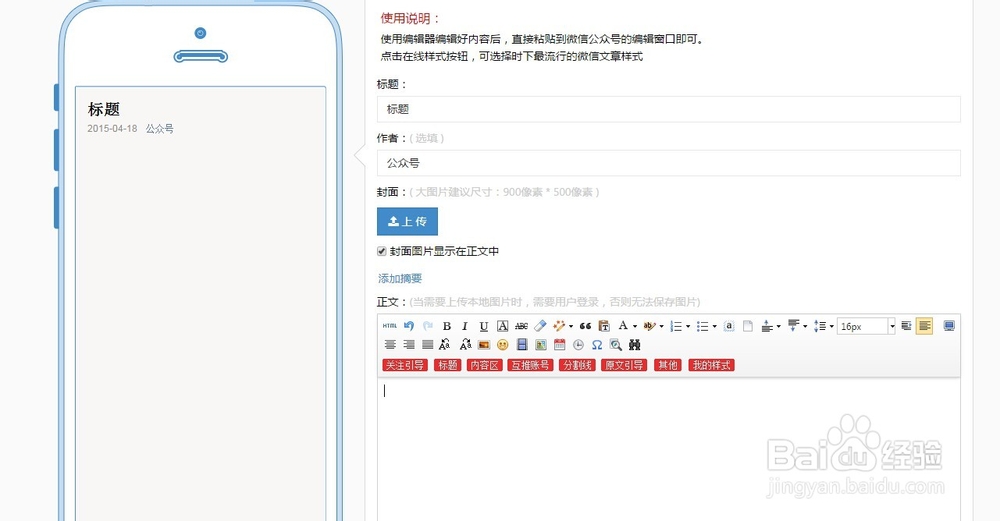
Task: Click the select all icon
Action: [x=729, y=326]
